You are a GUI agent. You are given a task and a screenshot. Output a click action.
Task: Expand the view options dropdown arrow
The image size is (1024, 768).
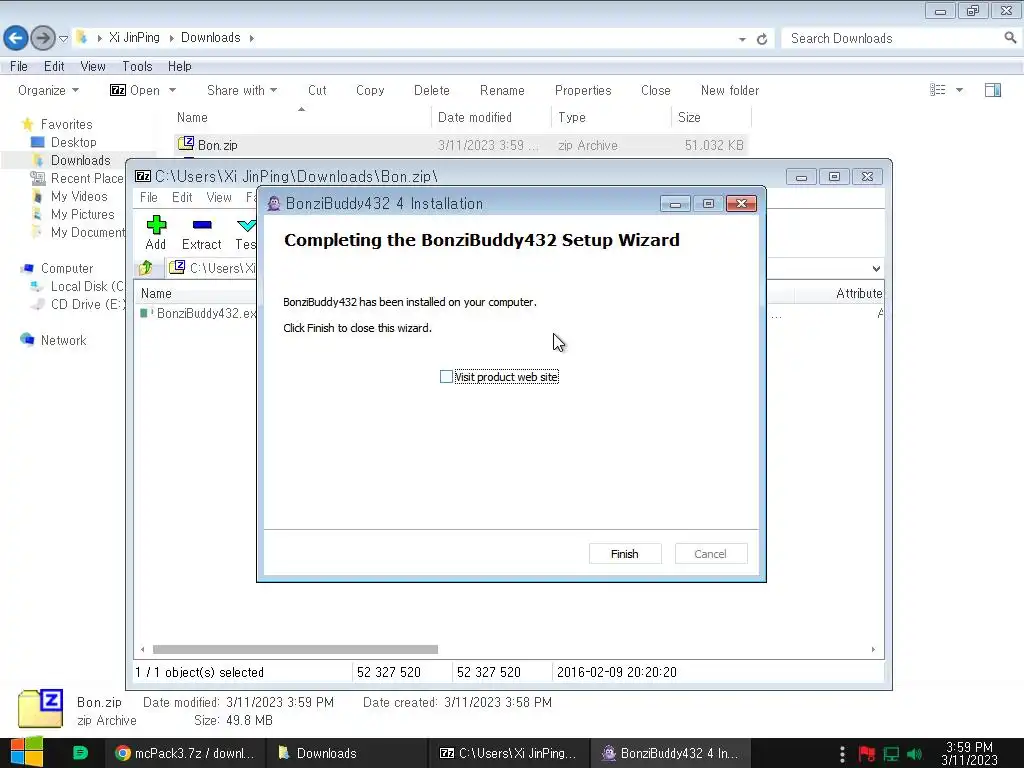959,90
